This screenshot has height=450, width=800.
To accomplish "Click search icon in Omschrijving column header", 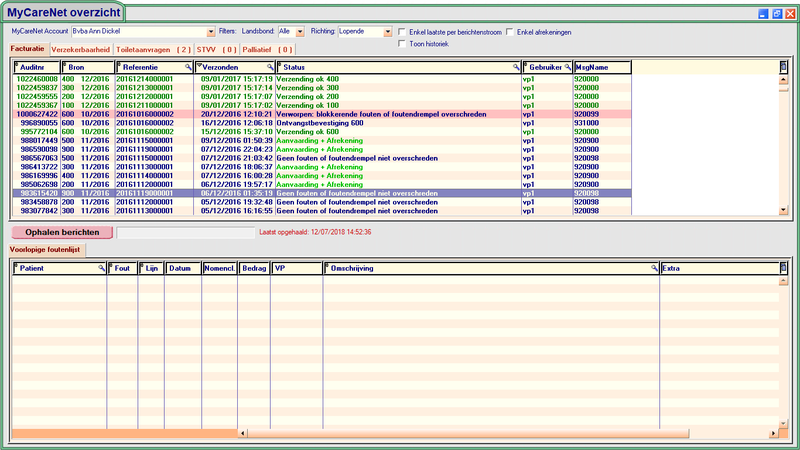I will coord(654,269).
